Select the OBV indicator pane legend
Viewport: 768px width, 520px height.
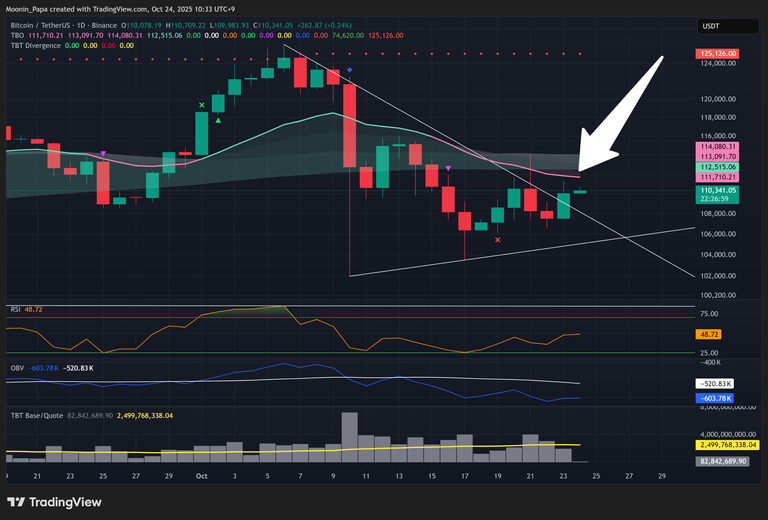tap(16, 368)
